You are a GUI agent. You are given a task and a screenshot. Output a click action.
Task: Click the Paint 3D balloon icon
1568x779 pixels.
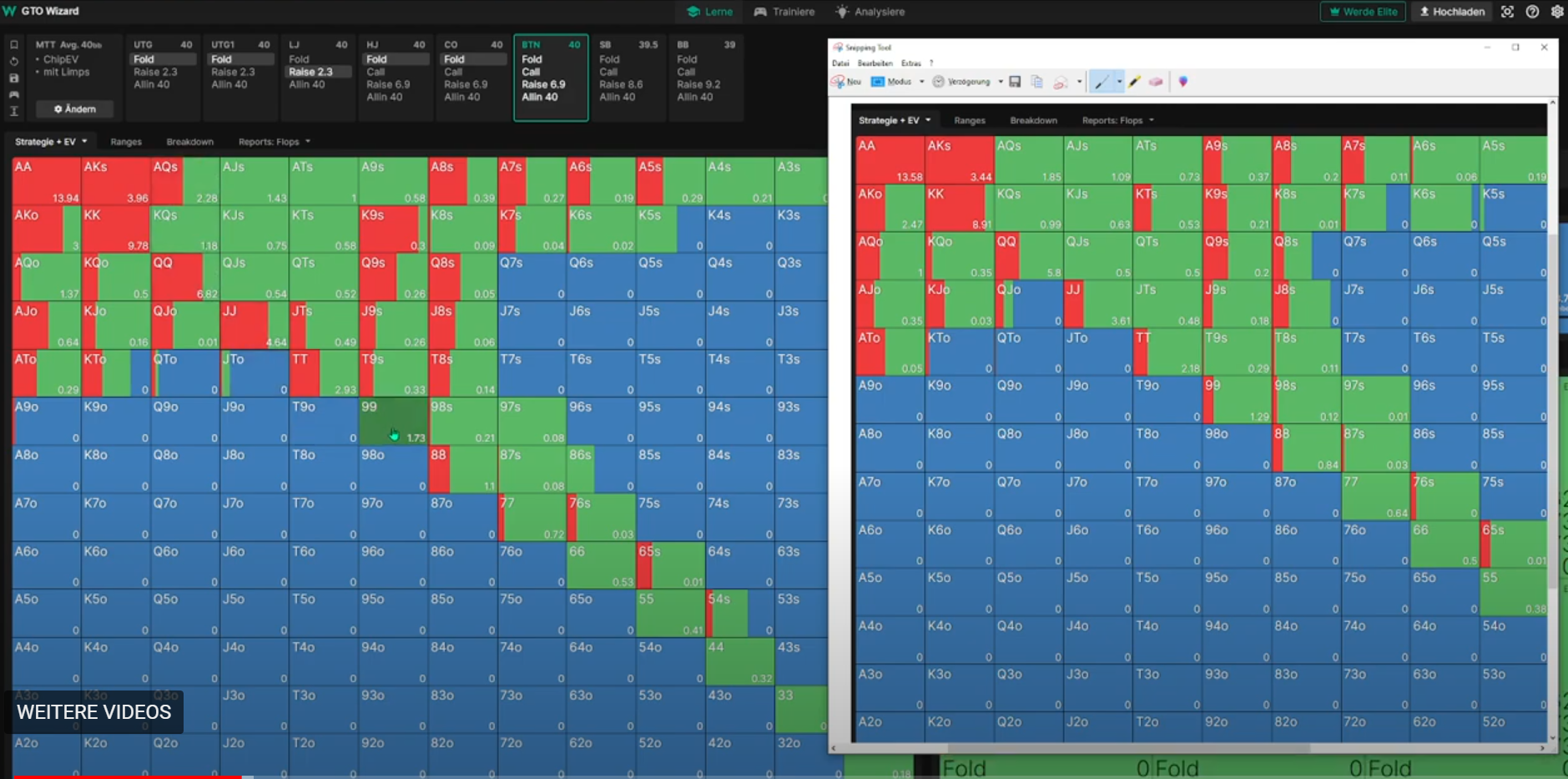coord(1182,82)
